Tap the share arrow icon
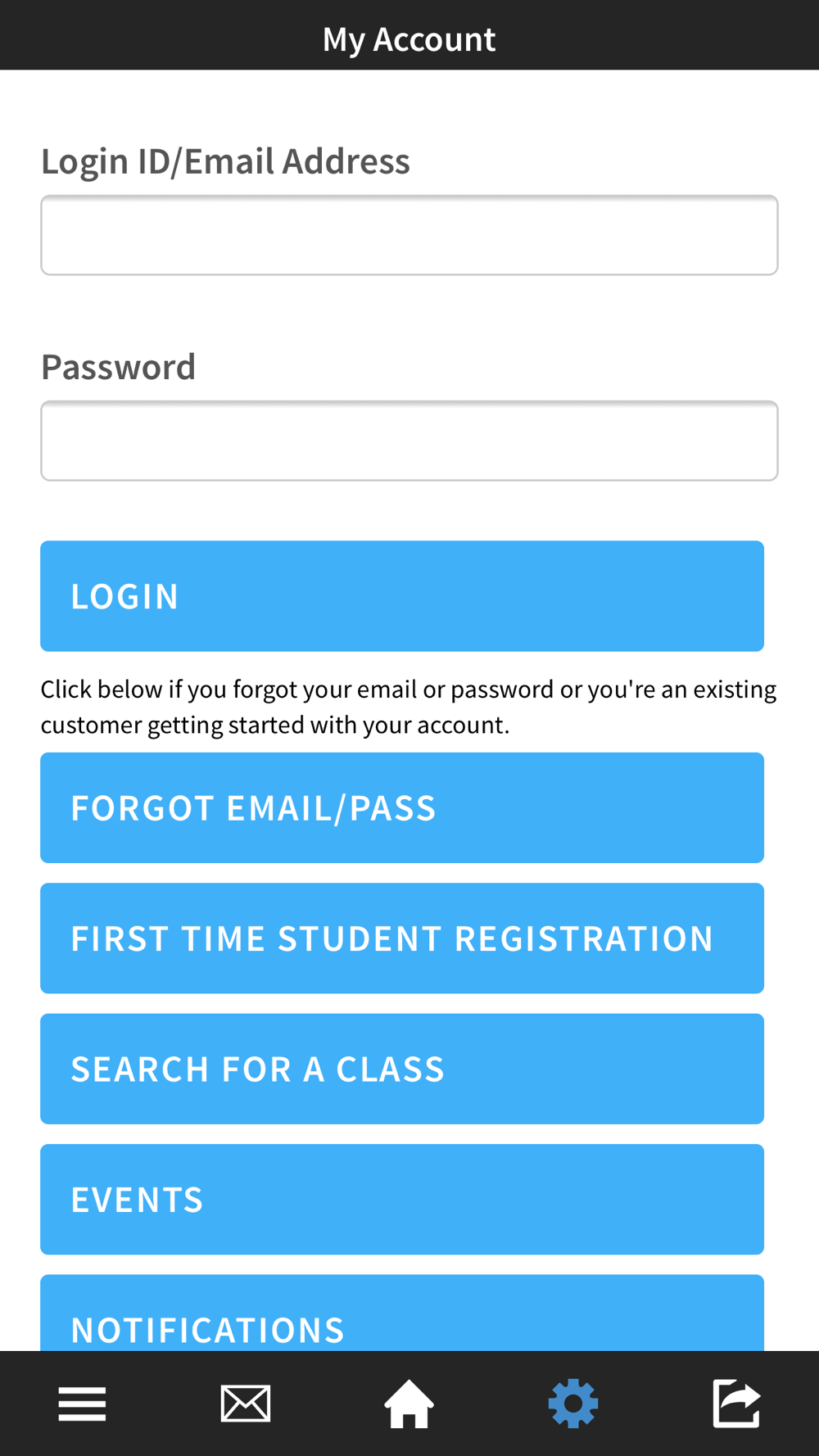The height and width of the screenshot is (1456, 819). coord(737,1404)
